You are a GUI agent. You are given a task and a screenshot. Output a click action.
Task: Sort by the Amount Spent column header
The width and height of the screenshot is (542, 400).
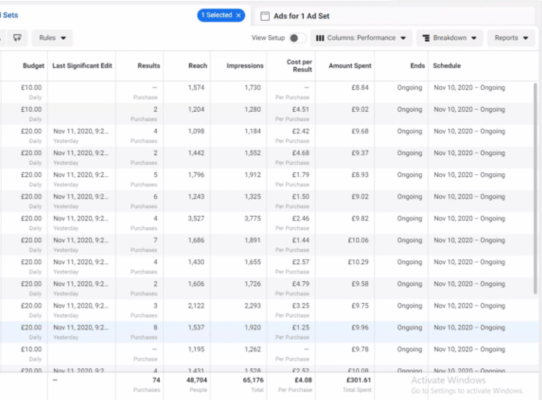350,66
